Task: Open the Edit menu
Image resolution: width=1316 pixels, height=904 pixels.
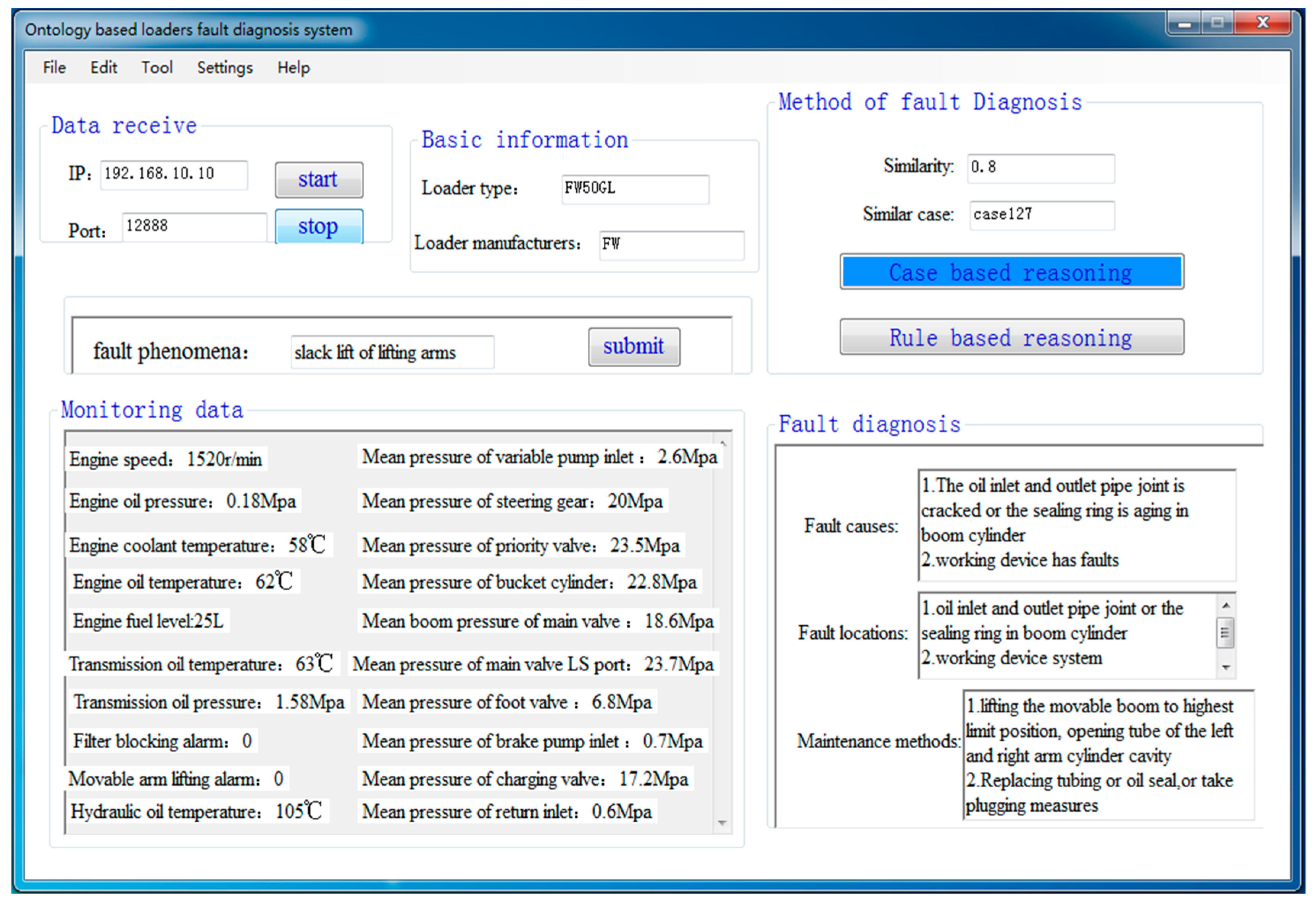Action: pos(104,68)
